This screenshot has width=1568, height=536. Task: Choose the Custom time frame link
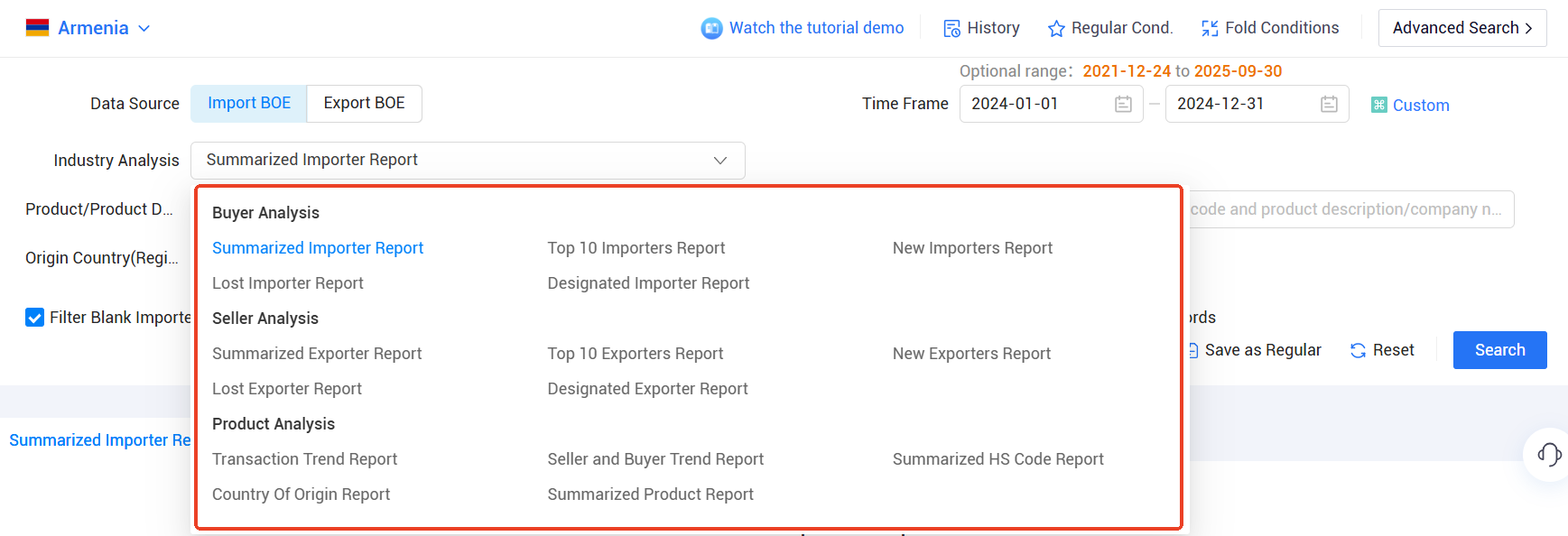(1421, 106)
